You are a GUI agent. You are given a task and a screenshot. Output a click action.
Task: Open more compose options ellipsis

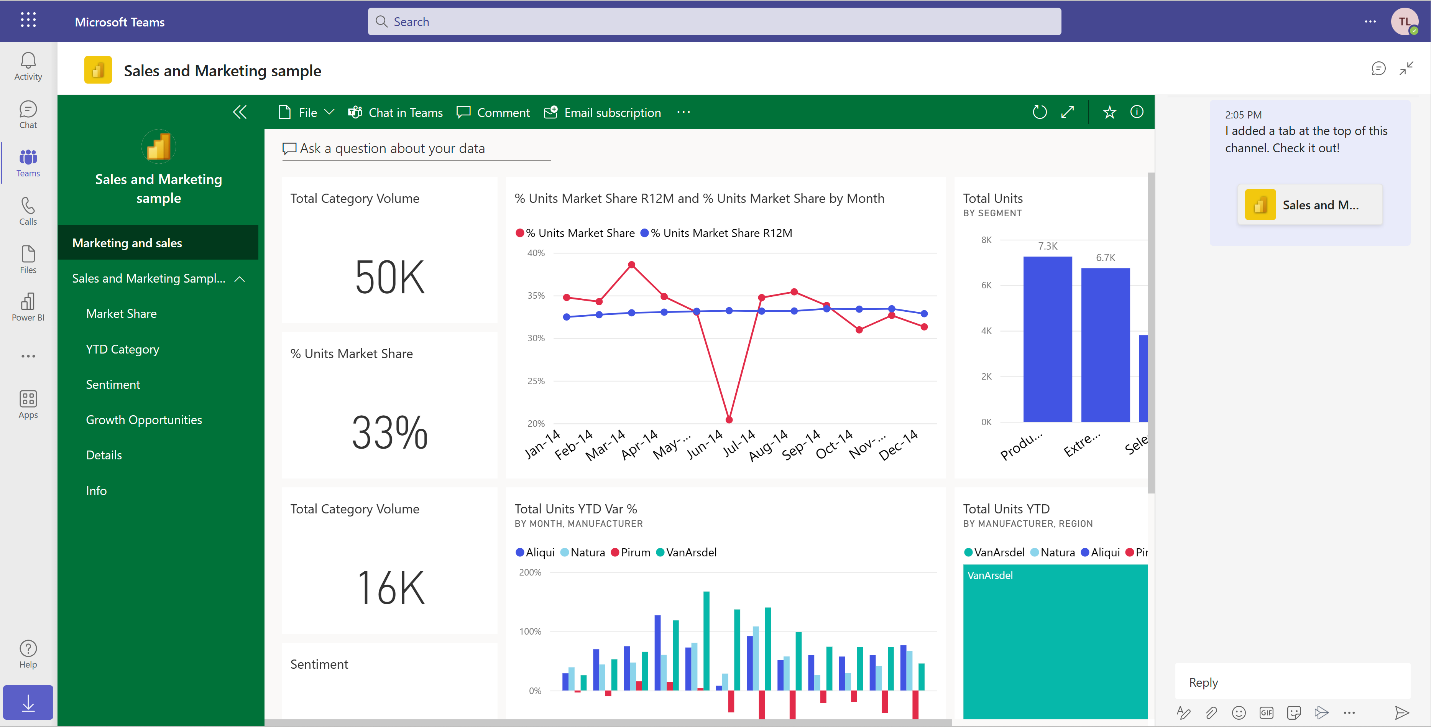tap(1349, 712)
